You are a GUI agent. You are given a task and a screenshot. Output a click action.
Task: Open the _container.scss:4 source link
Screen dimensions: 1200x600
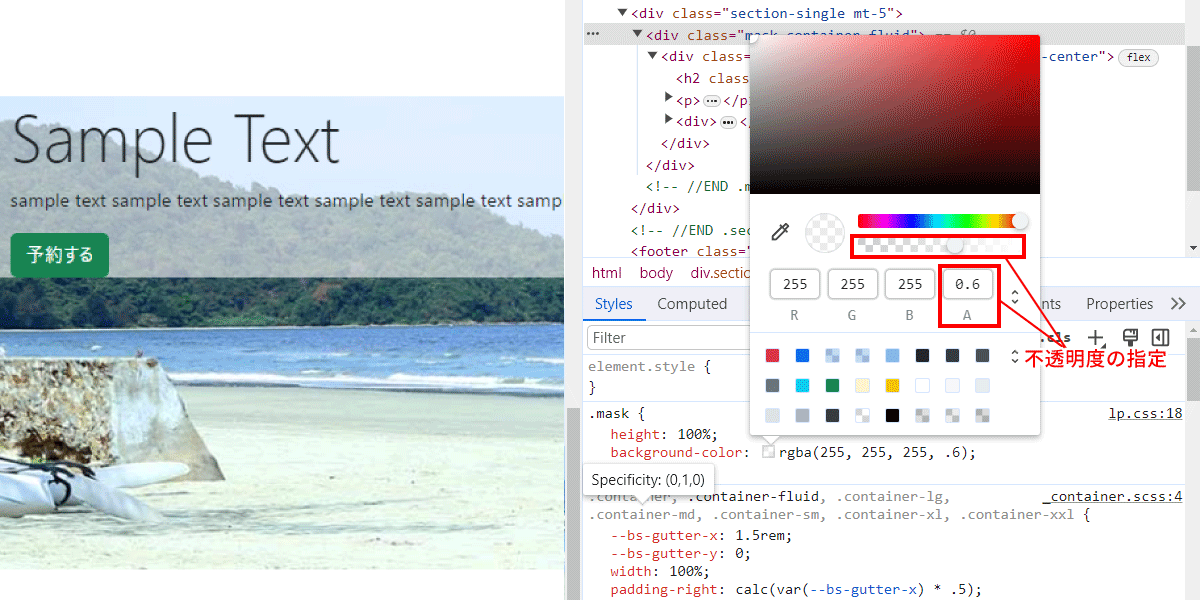[x=1113, y=496]
